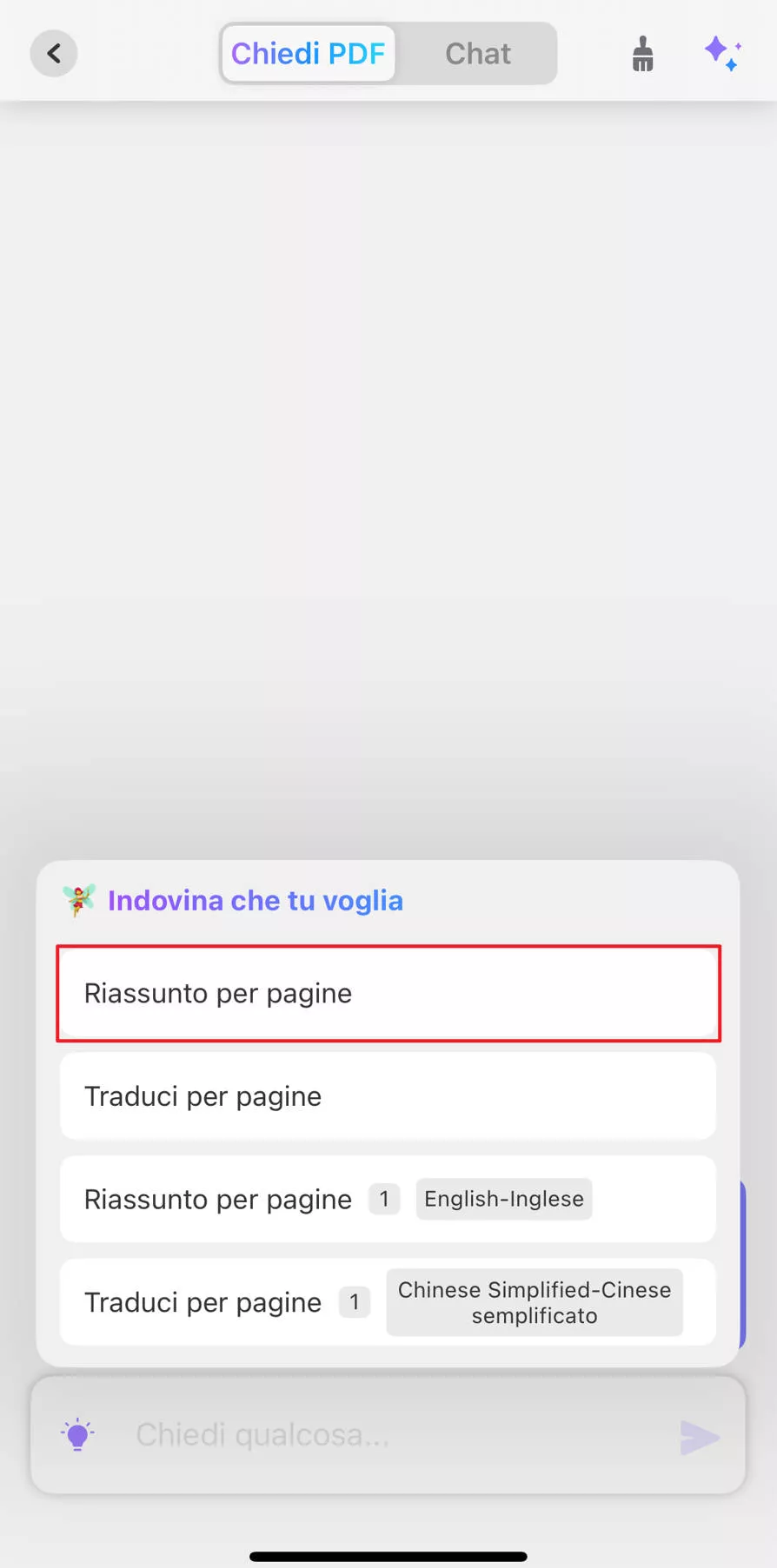
Task: Change page number badge on Riassunto row
Action: tap(384, 1199)
